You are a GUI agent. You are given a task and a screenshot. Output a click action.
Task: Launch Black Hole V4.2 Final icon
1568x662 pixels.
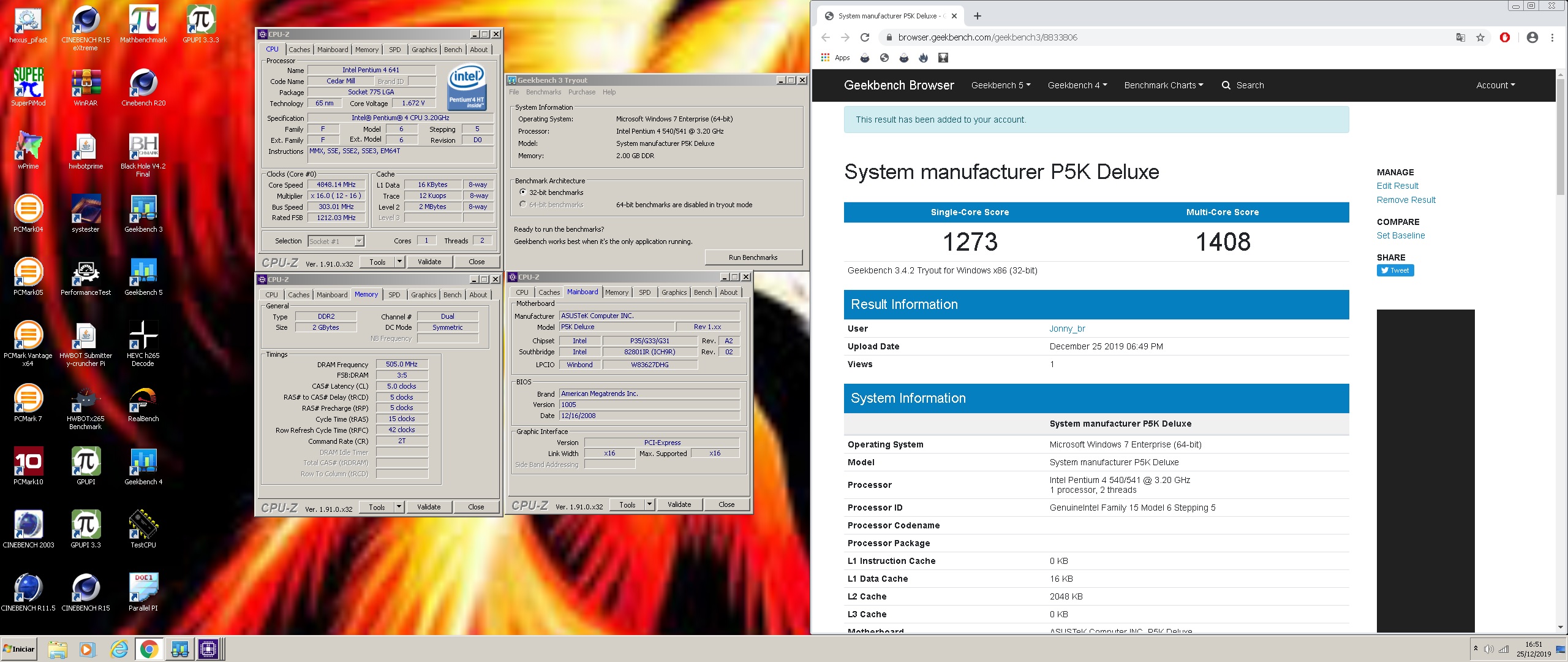[143, 154]
